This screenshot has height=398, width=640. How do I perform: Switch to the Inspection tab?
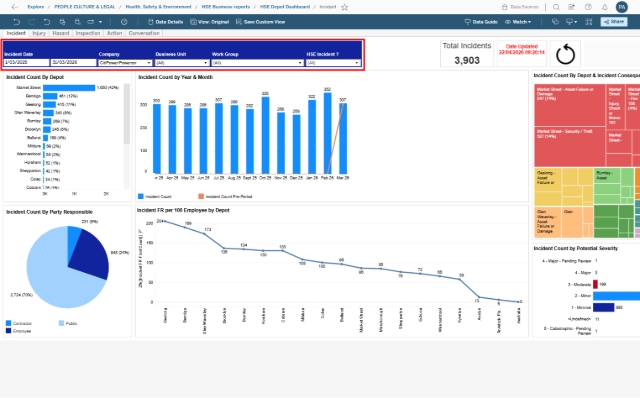(88, 33)
